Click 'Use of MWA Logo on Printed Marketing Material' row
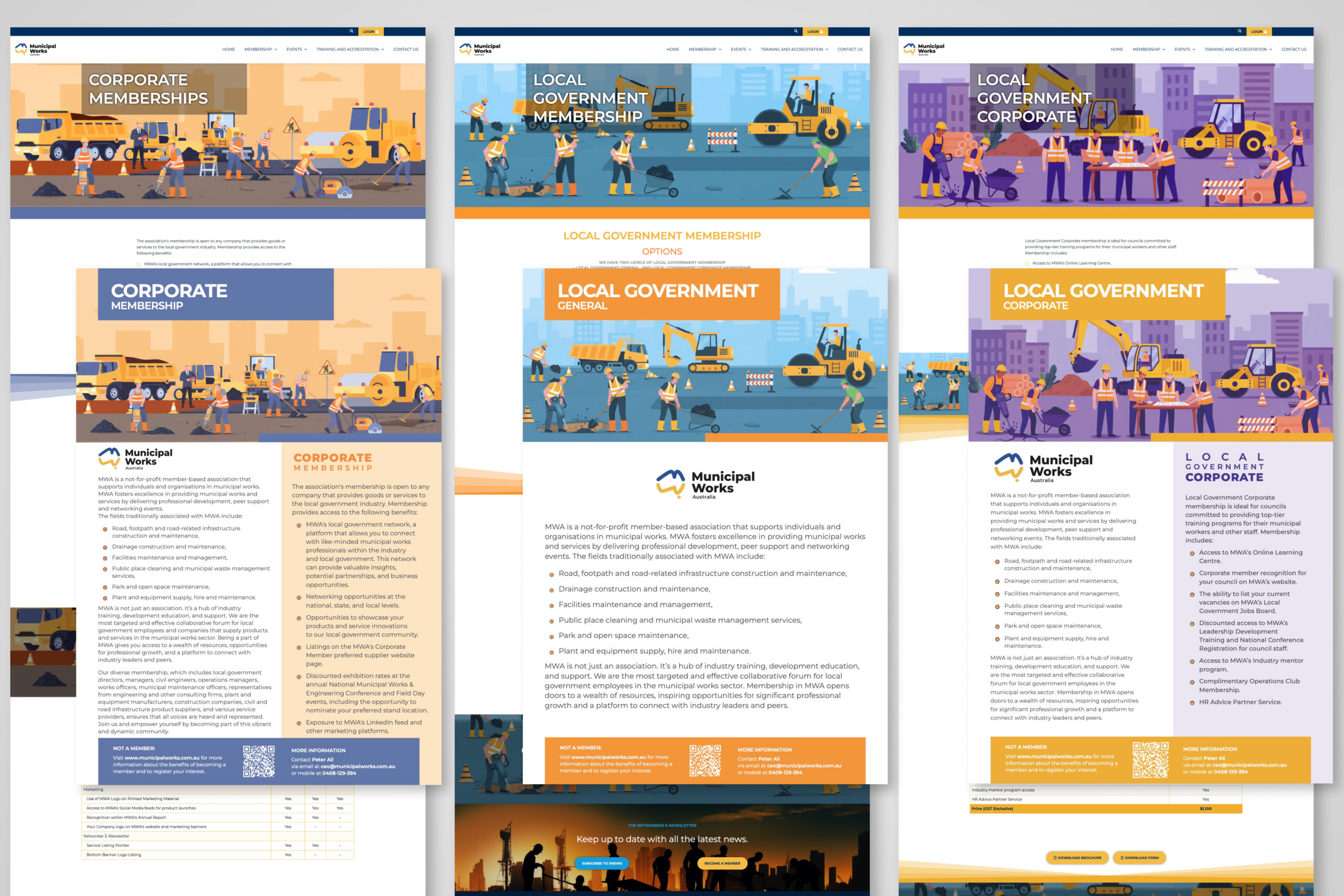The image size is (1344, 896). point(218,799)
